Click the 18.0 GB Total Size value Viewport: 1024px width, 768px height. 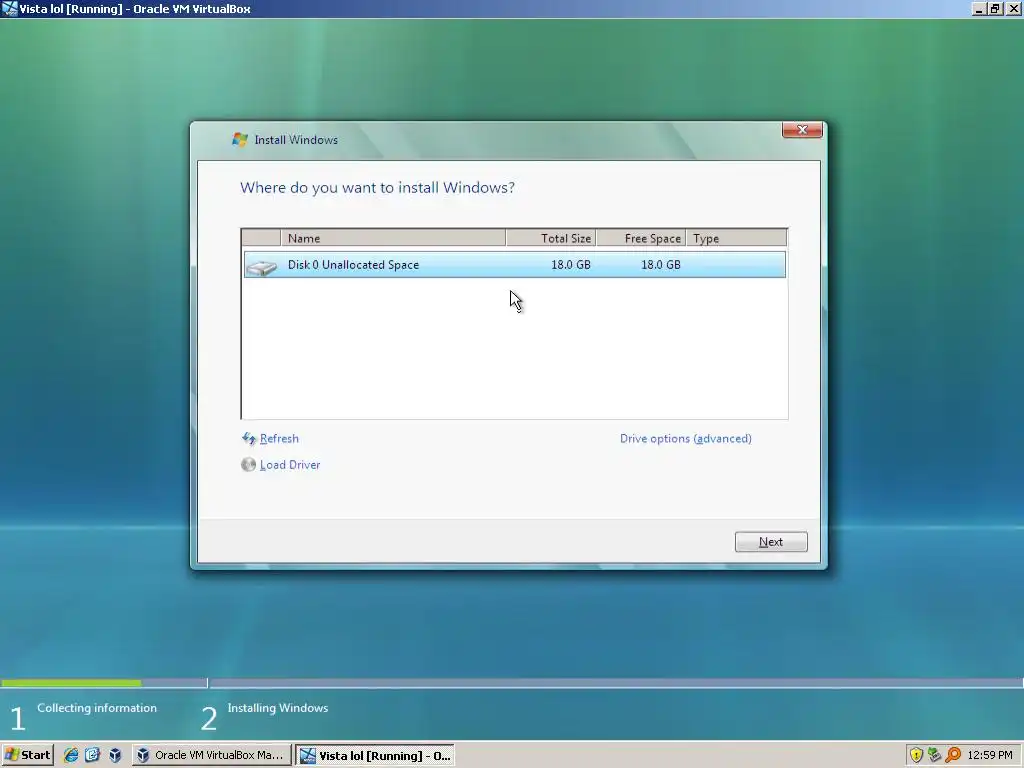571,264
